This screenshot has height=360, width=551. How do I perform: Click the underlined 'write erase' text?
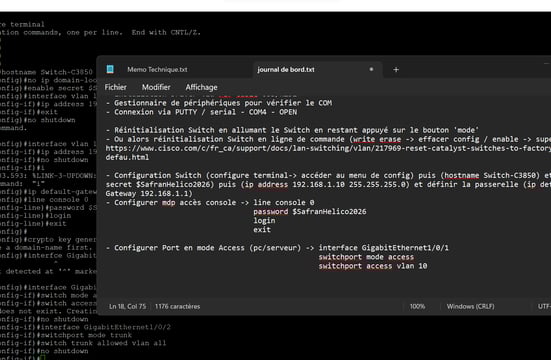377,139
